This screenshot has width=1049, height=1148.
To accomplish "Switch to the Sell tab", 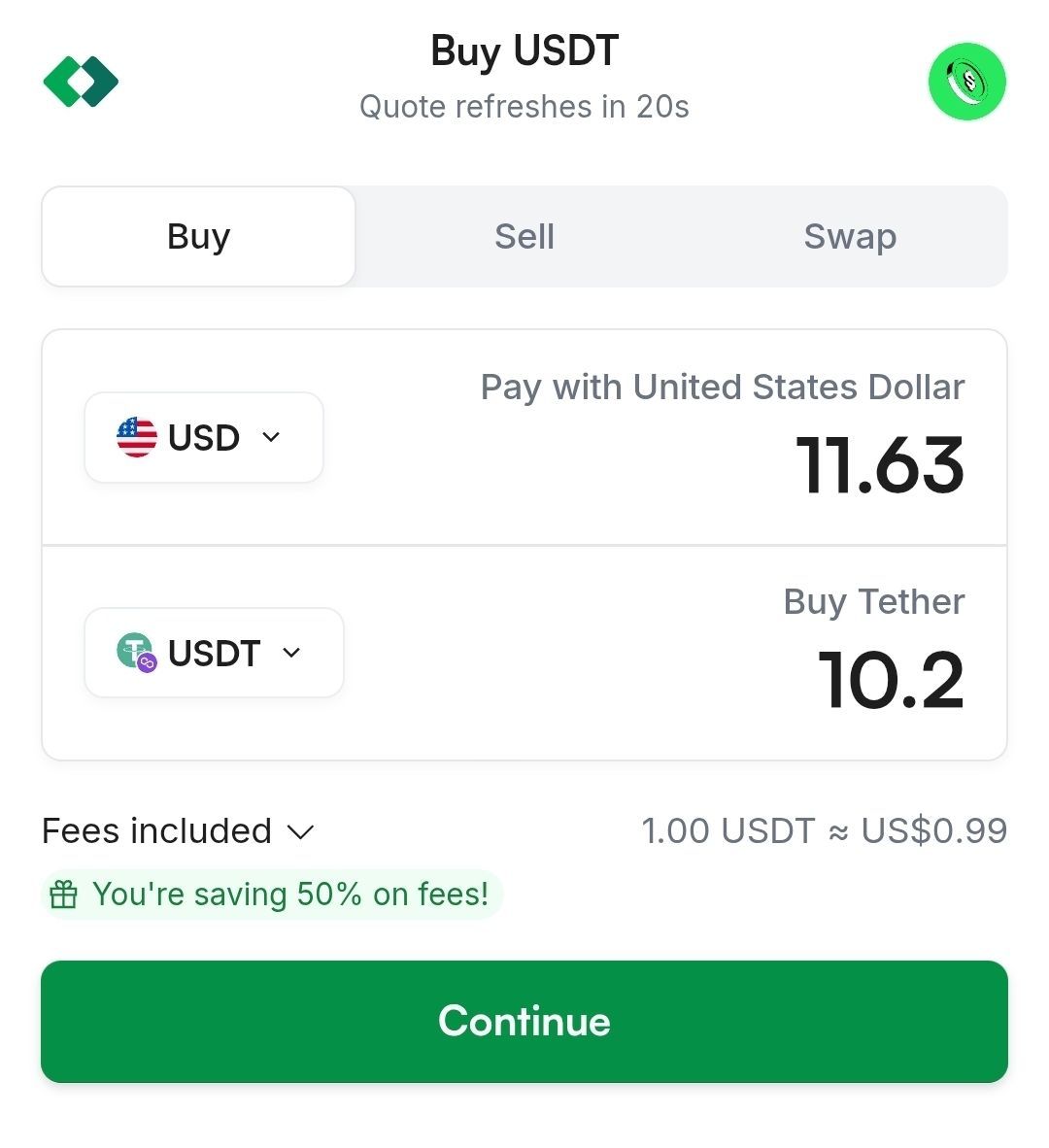I will (524, 236).
